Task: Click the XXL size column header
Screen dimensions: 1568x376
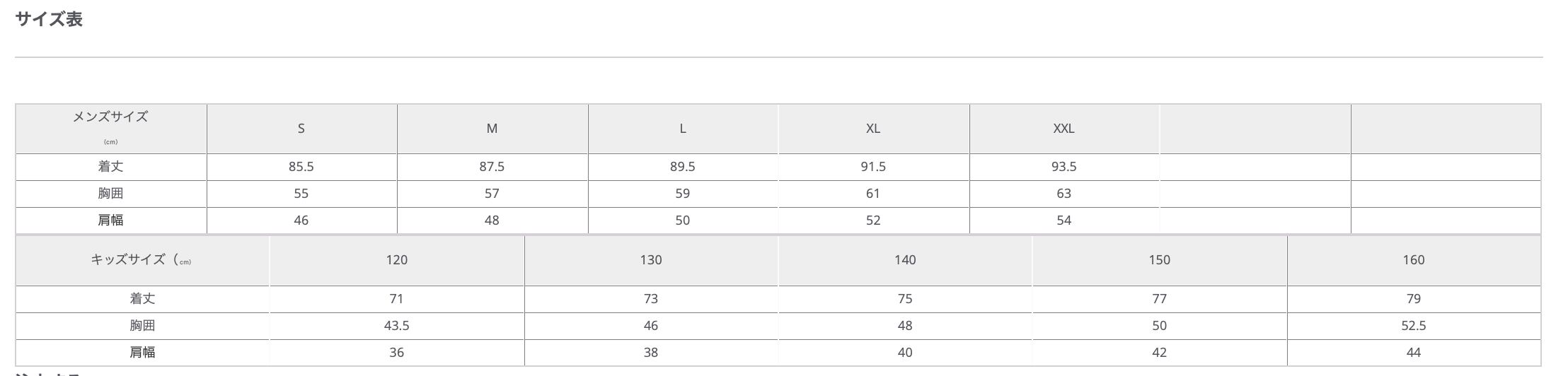Action: tap(1063, 129)
